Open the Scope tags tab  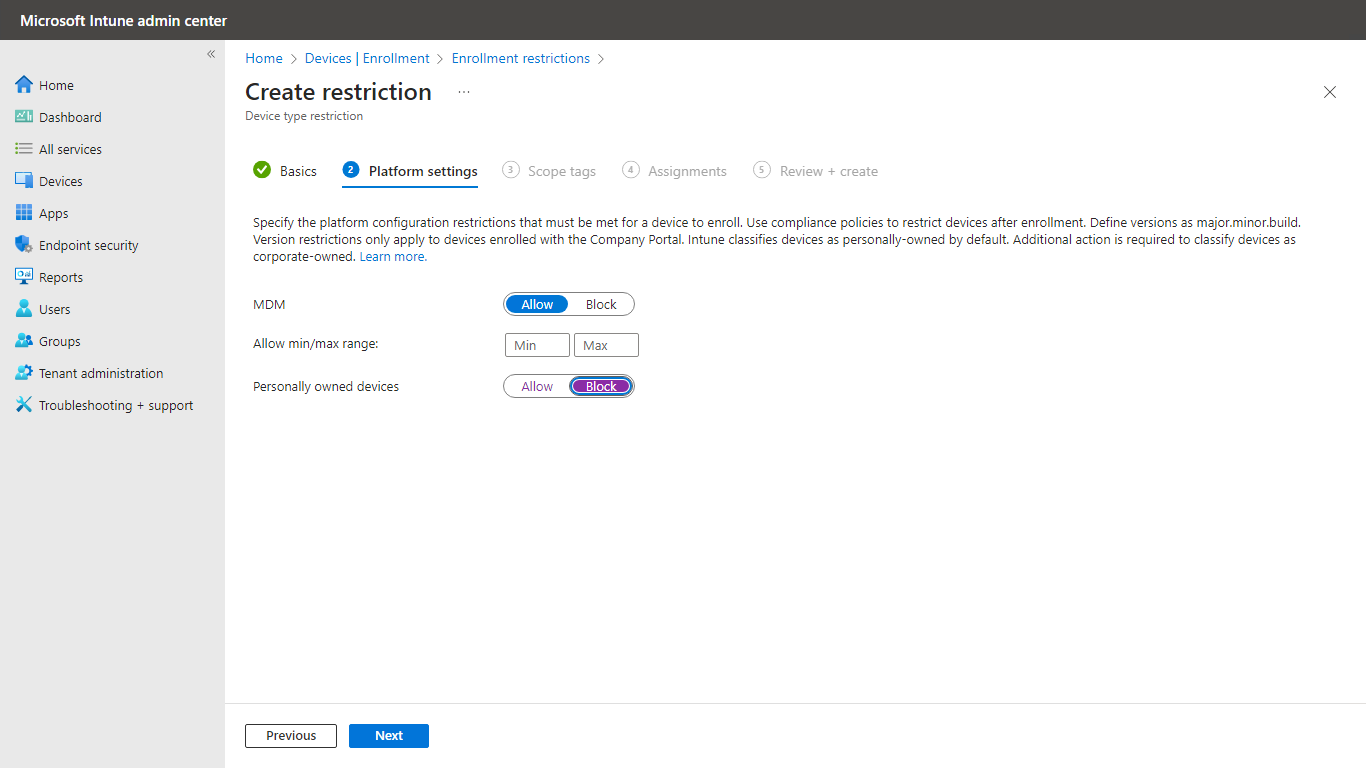point(549,171)
